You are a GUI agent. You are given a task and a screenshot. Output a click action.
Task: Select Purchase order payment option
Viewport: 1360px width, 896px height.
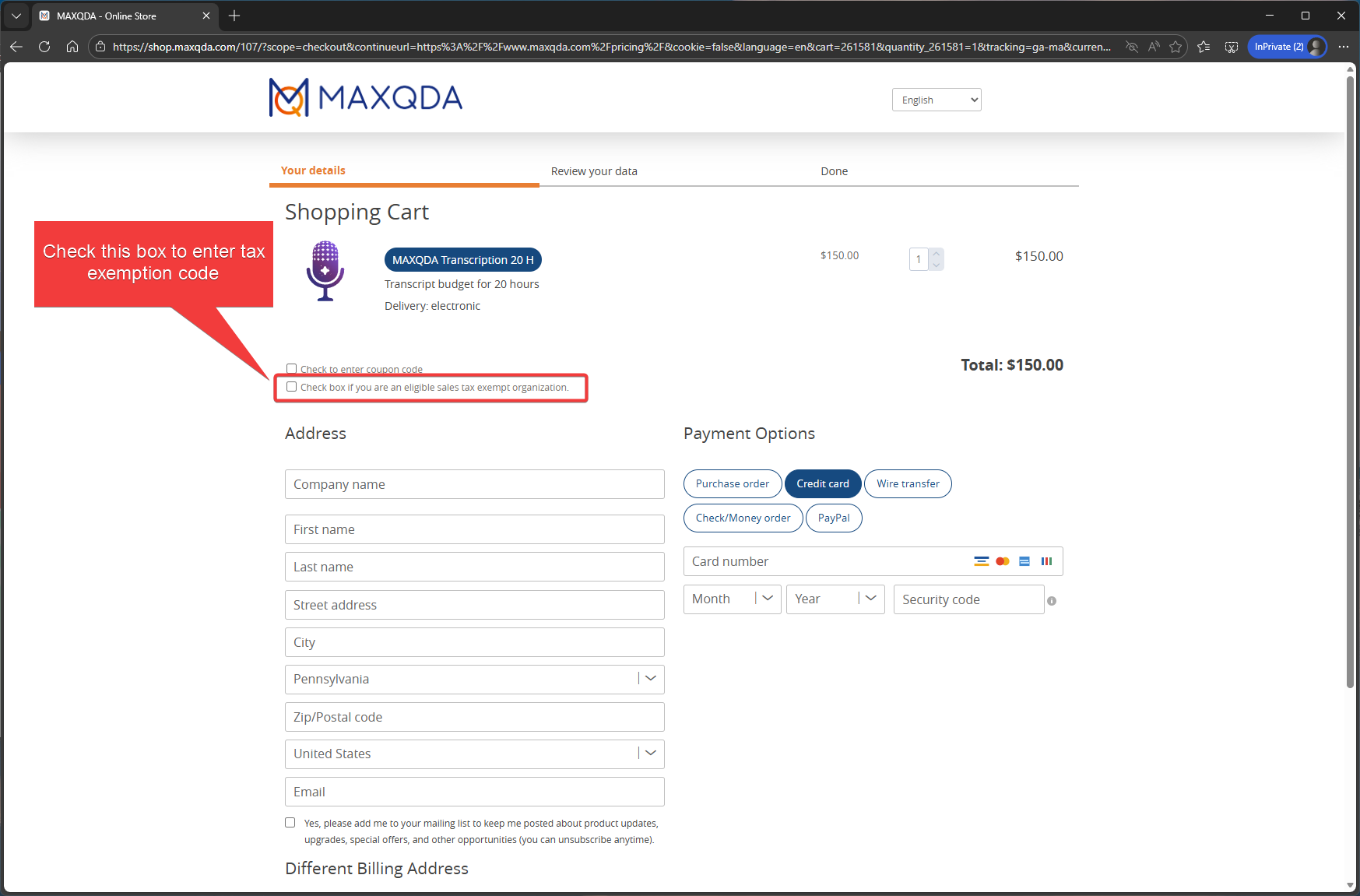click(x=732, y=483)
